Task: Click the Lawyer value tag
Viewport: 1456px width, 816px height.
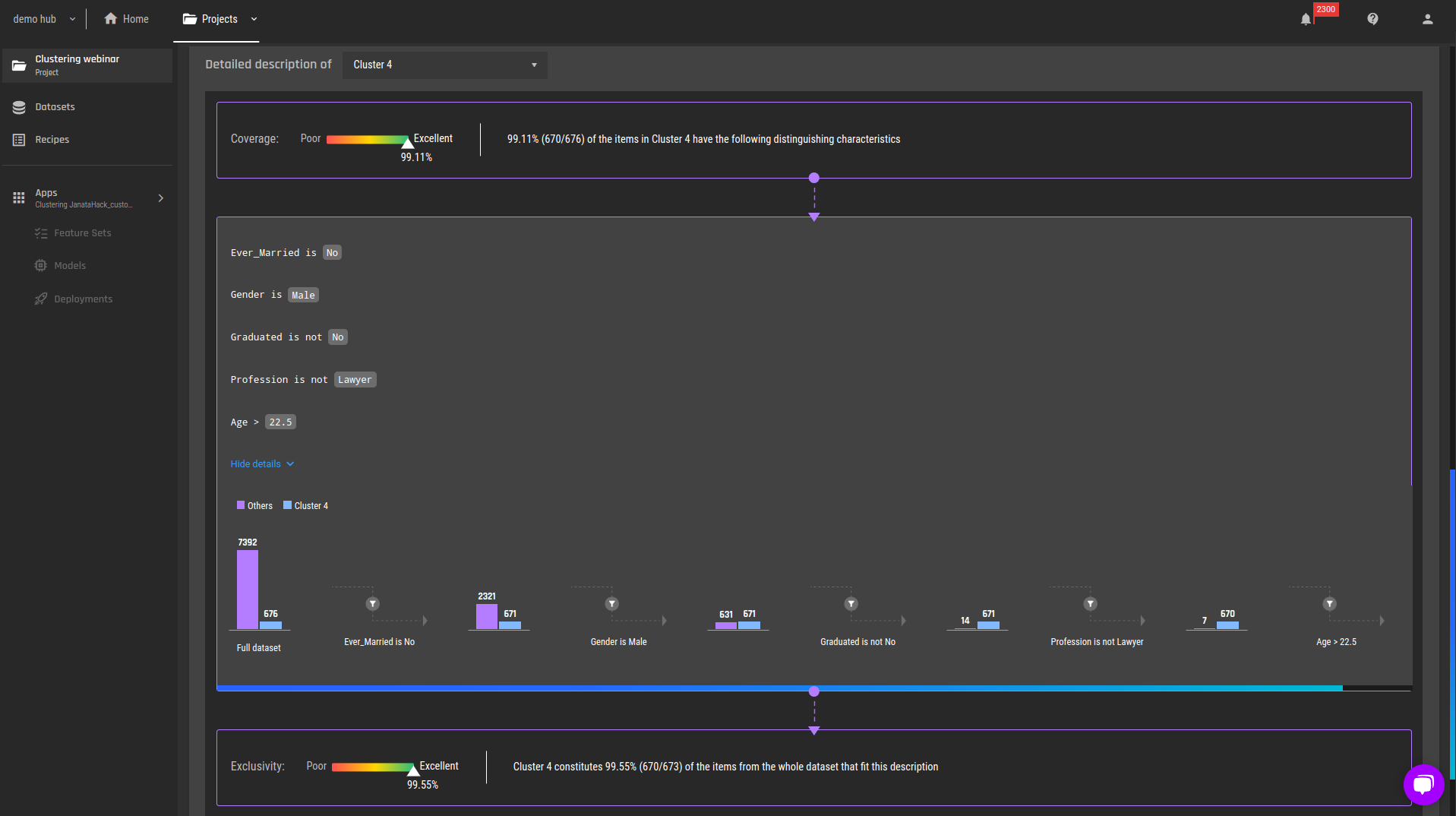Action: [355, 380]
